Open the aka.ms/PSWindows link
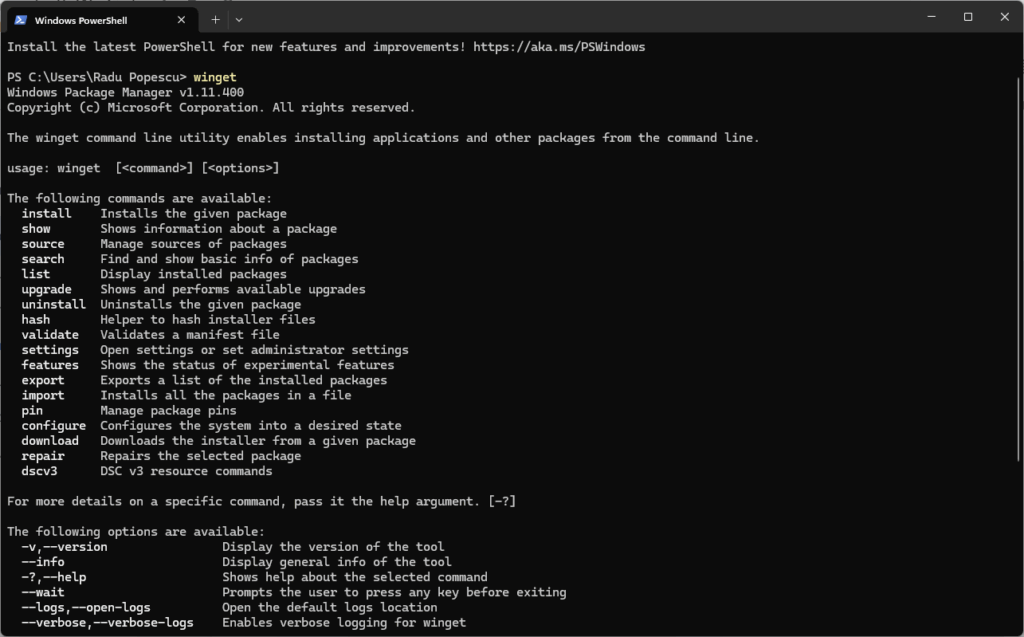Screen dimensions: 1024x637 pyautogui.click(x=559, y=47)
